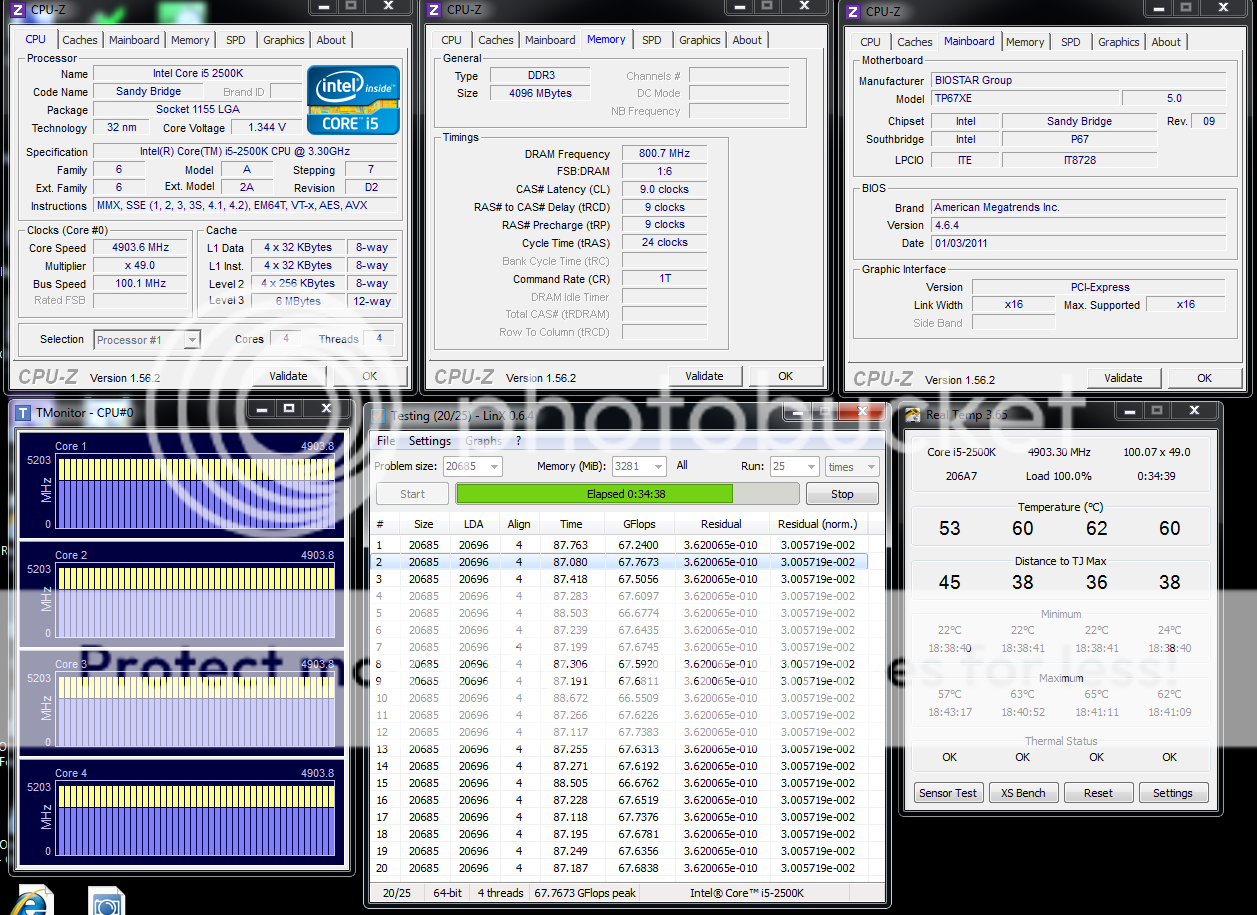Click the Start button in LinX

click(x=412, y=494)
